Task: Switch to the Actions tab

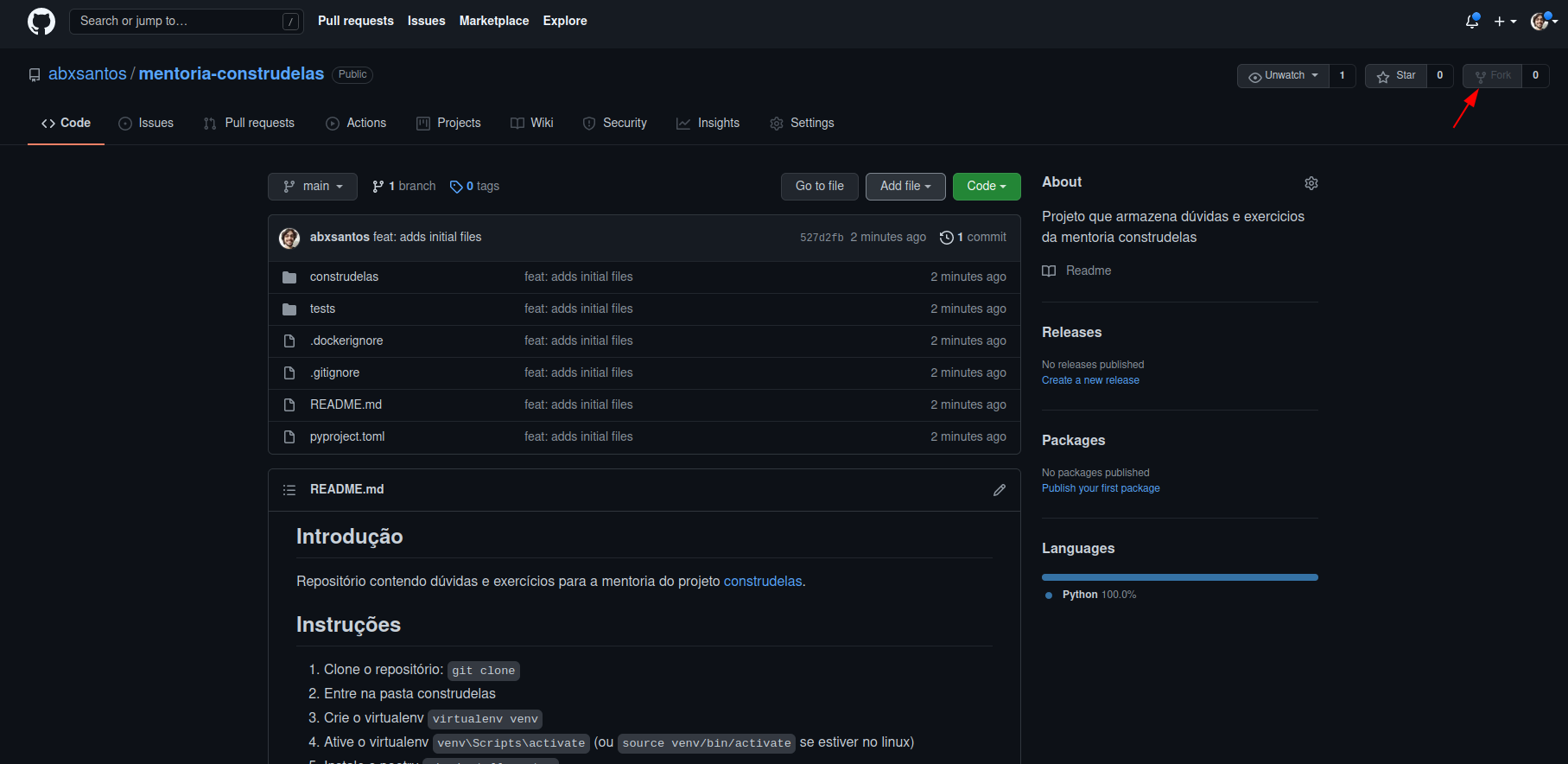Action: click(x=356, y=123)
